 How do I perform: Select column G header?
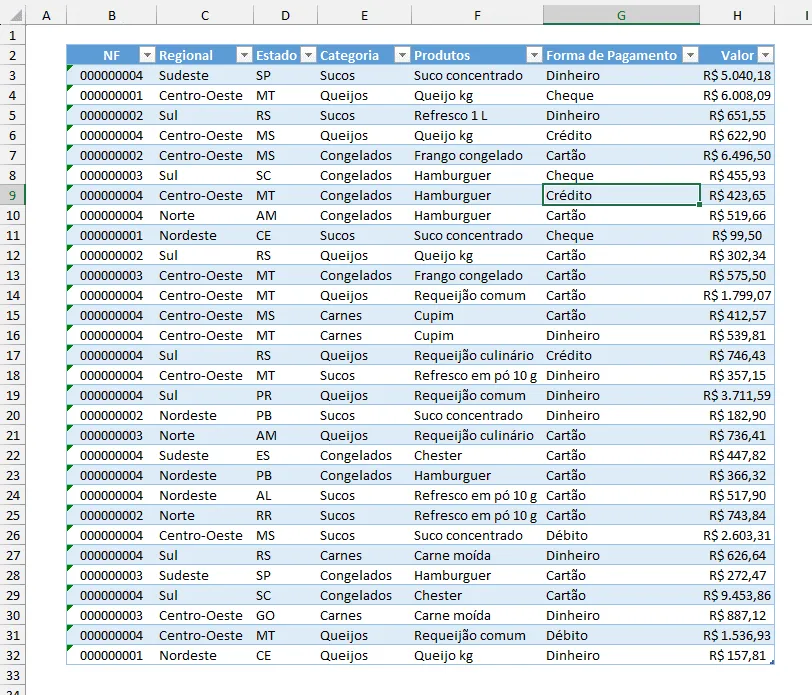(x=621, y=16)
